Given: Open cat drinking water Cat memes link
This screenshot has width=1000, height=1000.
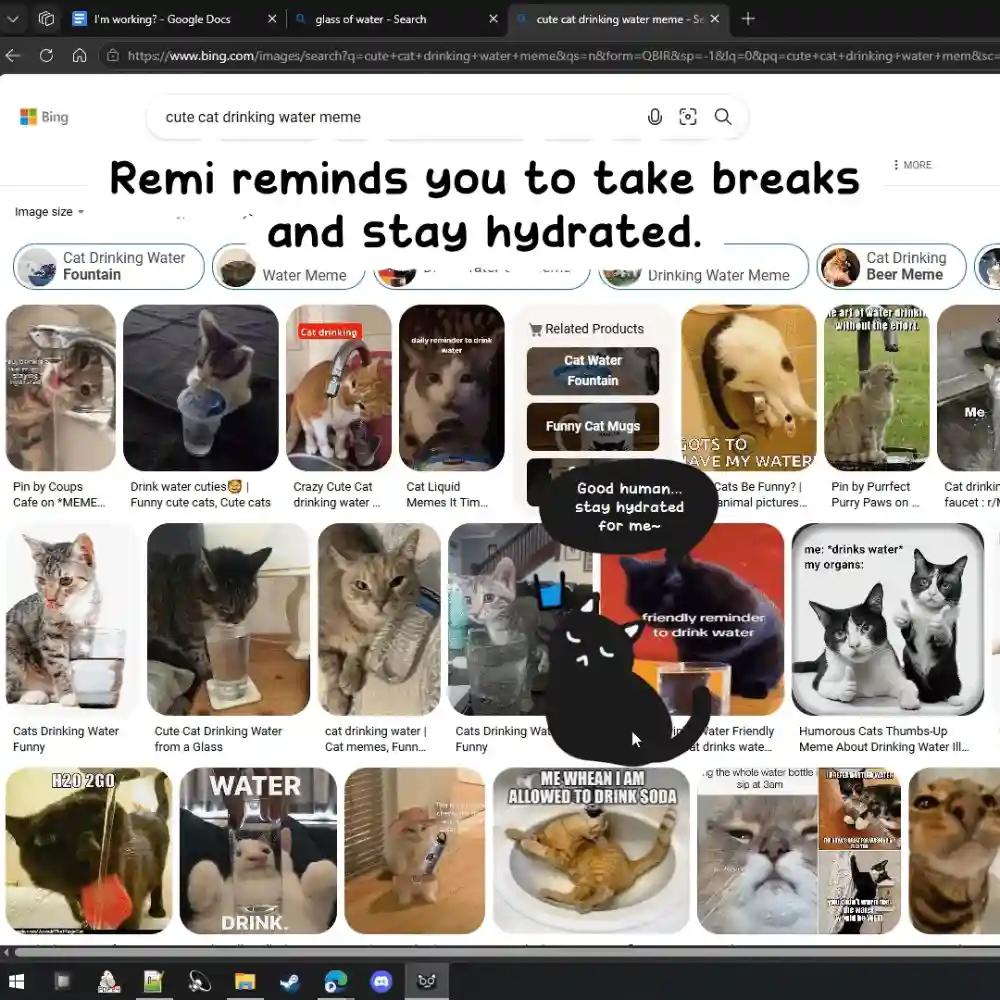Looking at the screenshot, I should click(x=376, y=739).
